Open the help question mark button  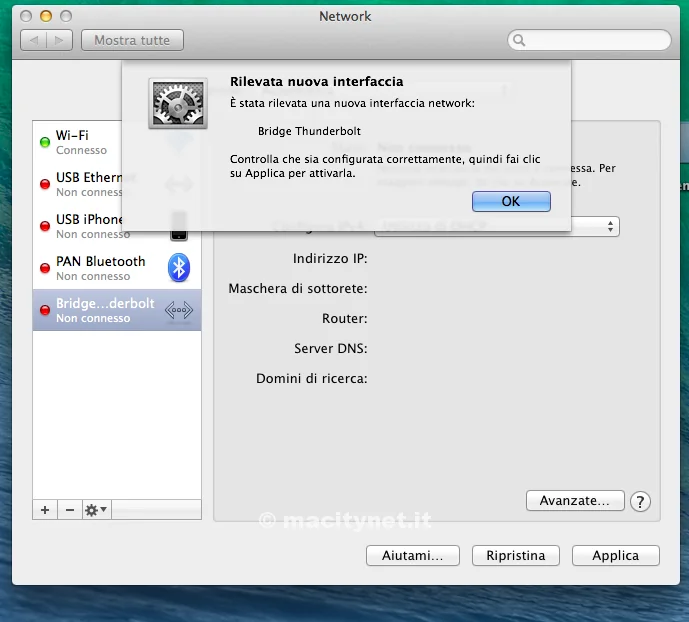point(640,501)
